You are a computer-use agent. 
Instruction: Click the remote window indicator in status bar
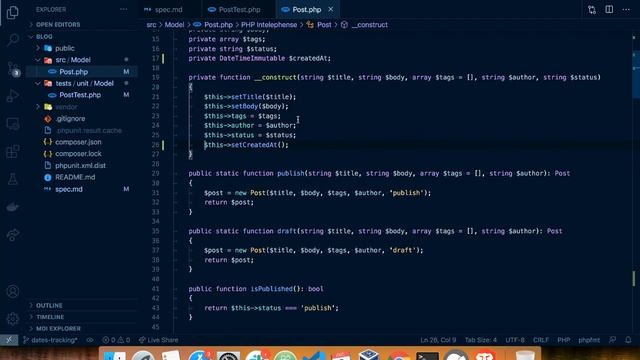tap(9, 340)
